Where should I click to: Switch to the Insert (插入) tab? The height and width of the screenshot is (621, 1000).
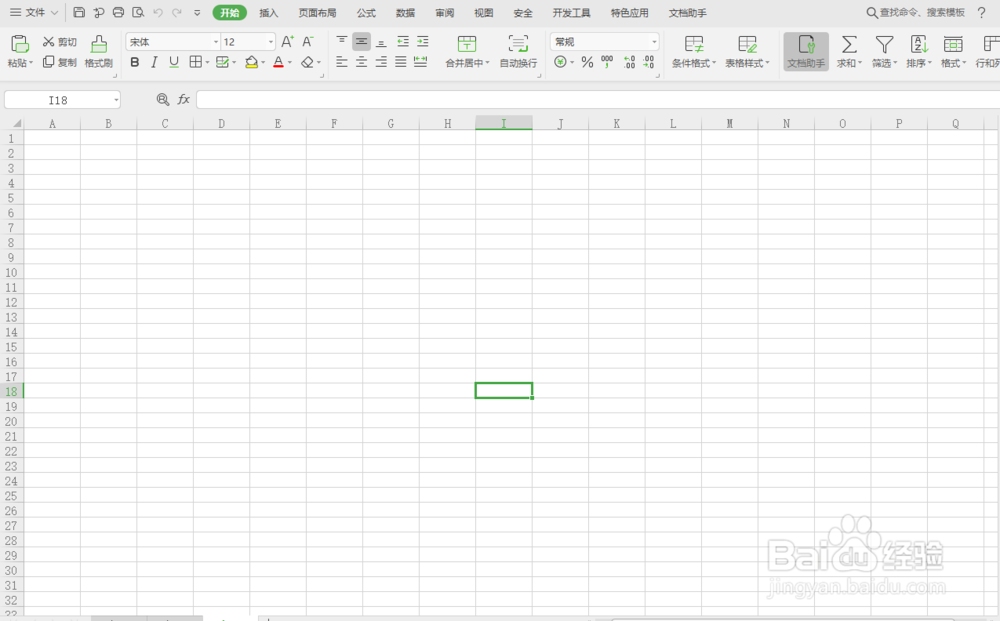268,13
